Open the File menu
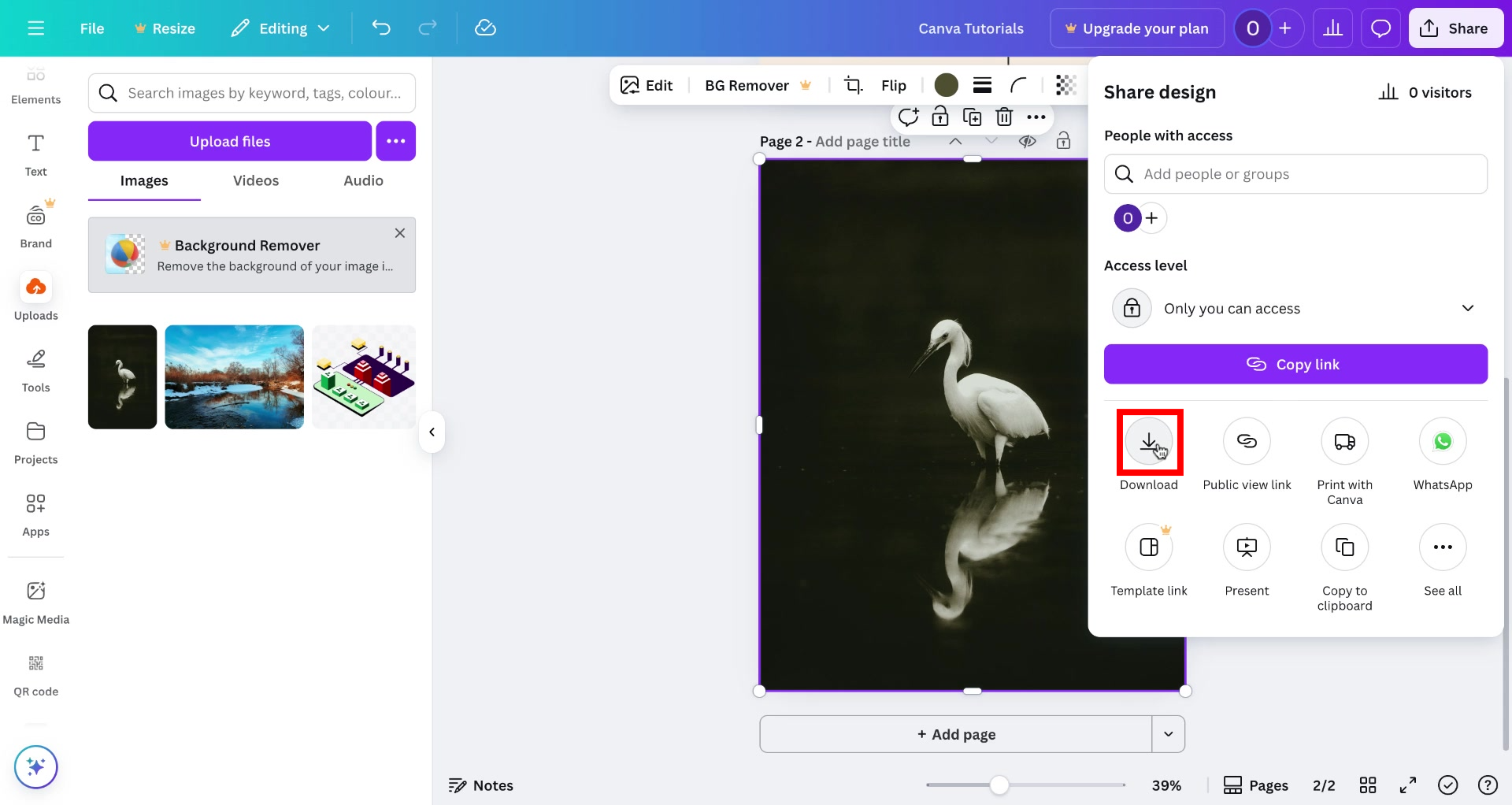 point(91,28)
